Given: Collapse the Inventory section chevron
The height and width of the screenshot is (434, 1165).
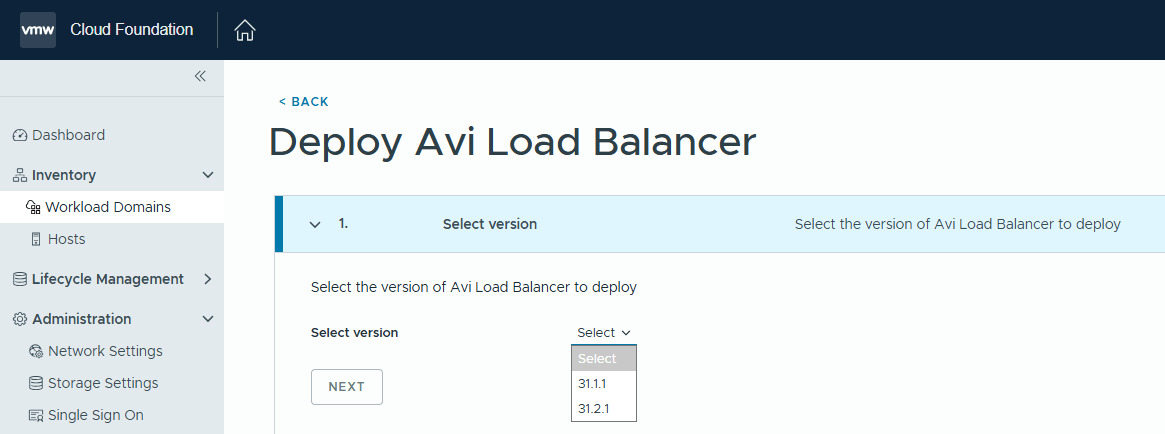Looking at the screenshot, I should tap(208, 175).
